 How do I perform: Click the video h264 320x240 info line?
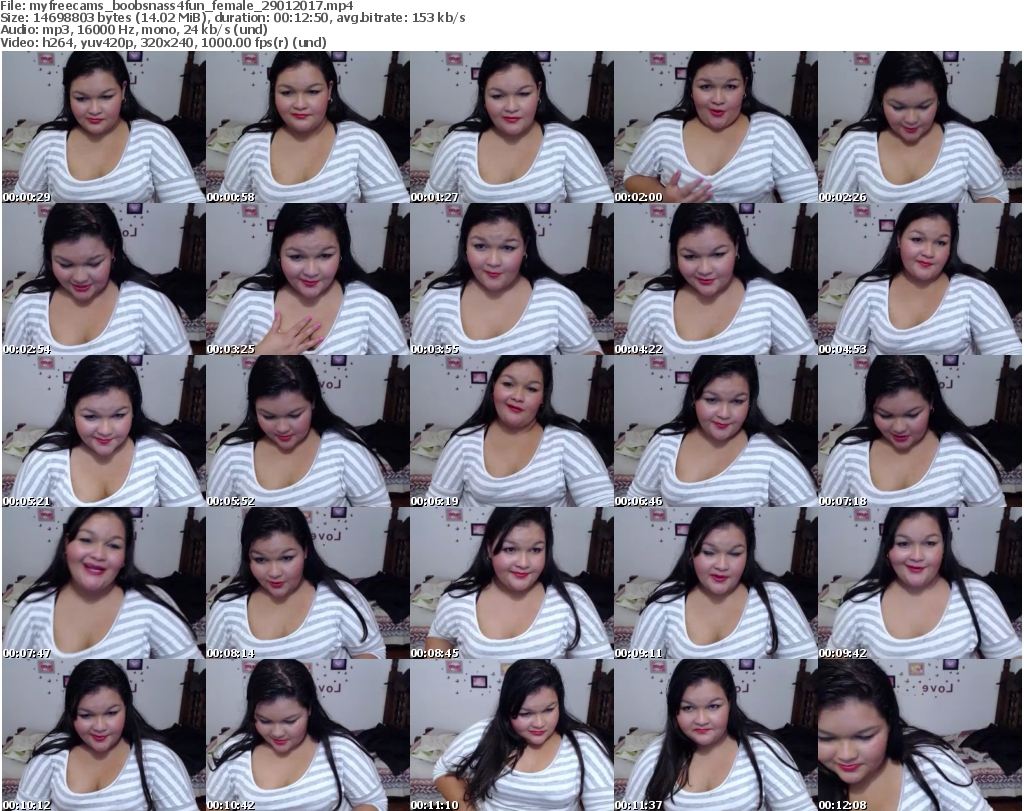(x=163, y=42)
